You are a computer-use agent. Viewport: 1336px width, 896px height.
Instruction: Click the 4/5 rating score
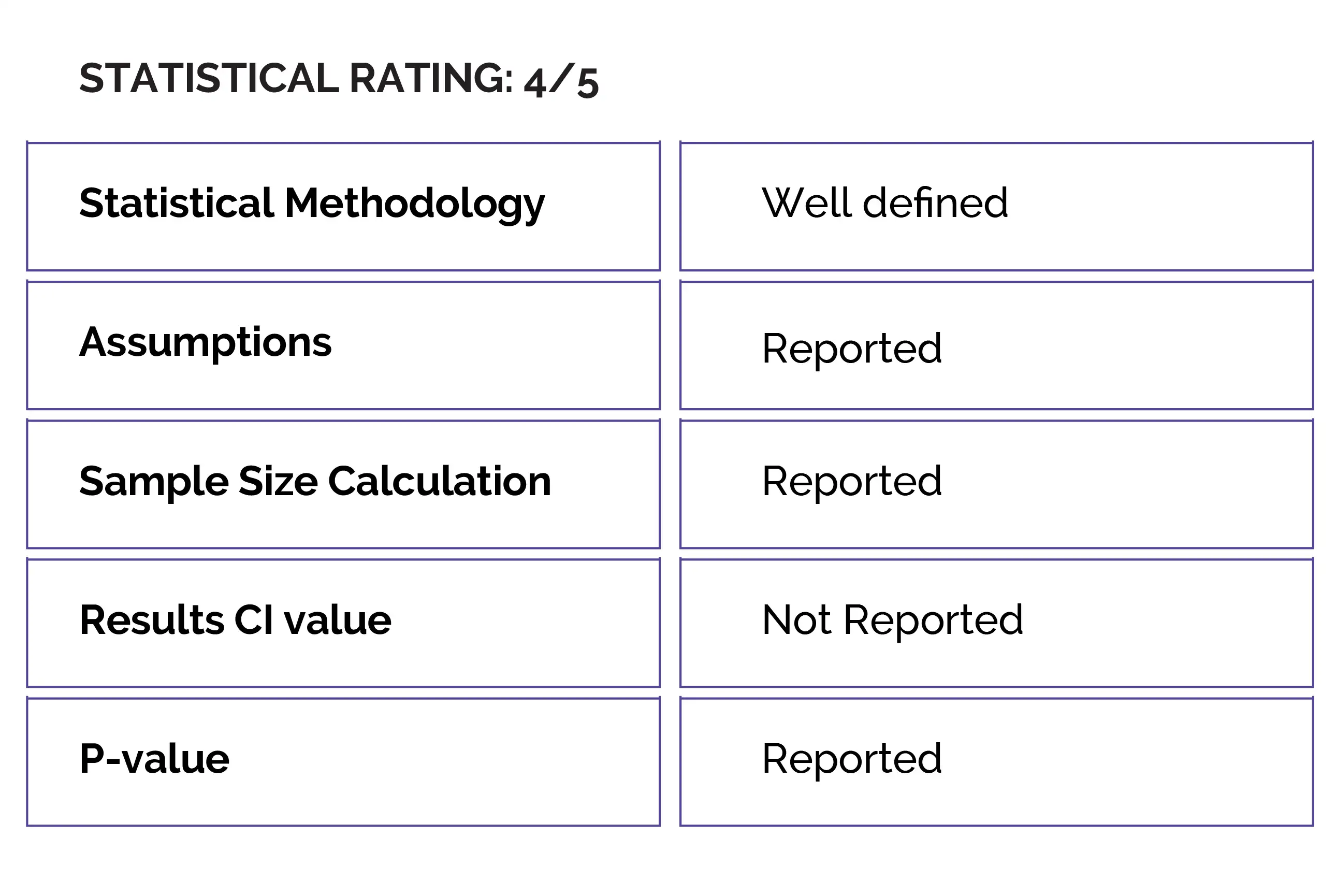point(561,82)
